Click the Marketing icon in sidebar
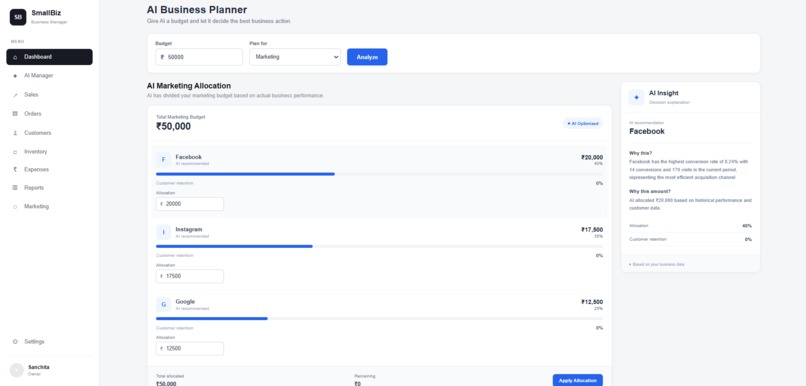The image size is (806, 386). [x=15, y=207]
